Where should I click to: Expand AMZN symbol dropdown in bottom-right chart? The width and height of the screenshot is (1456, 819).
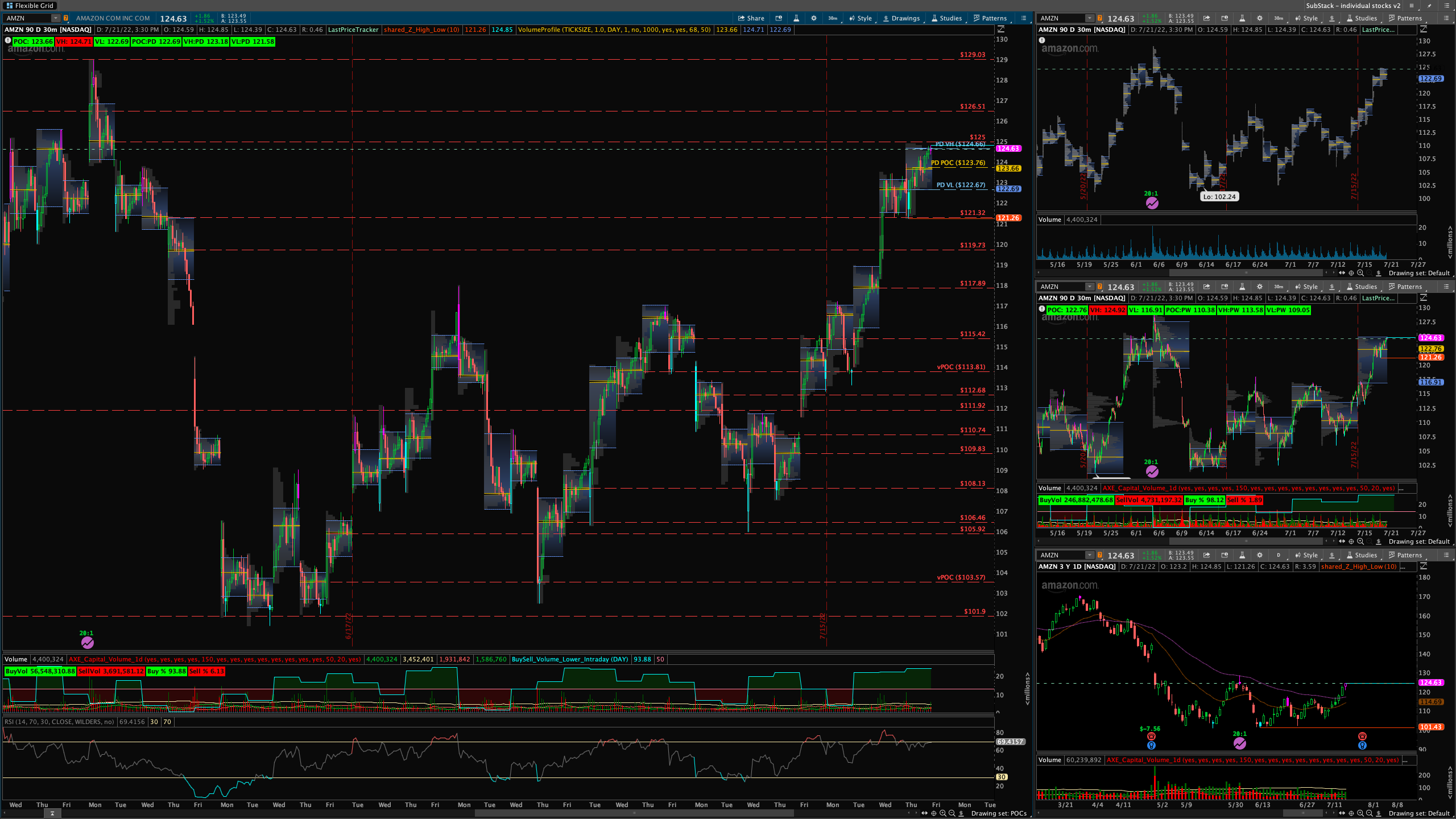pyautogui.click(x=1089, y=555)
